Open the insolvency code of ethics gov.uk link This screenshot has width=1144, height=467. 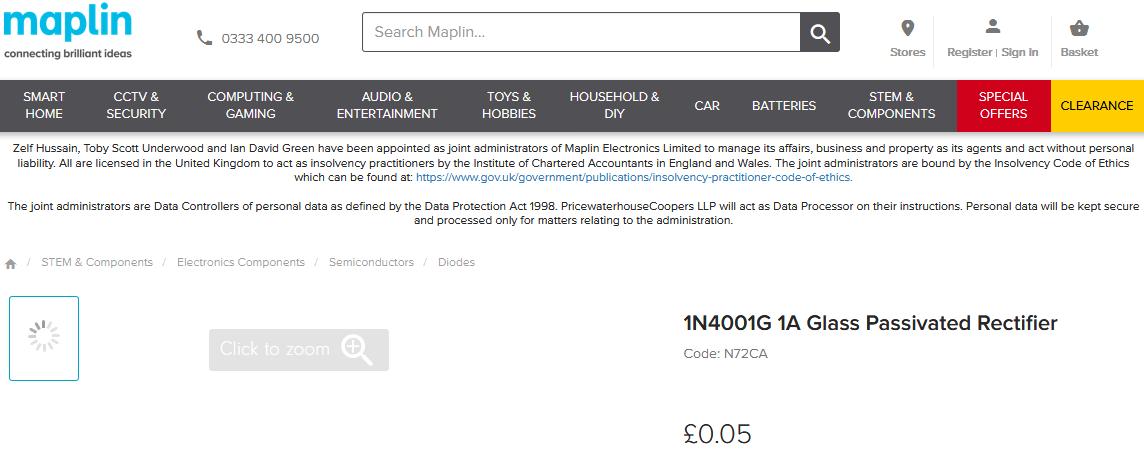634,177
